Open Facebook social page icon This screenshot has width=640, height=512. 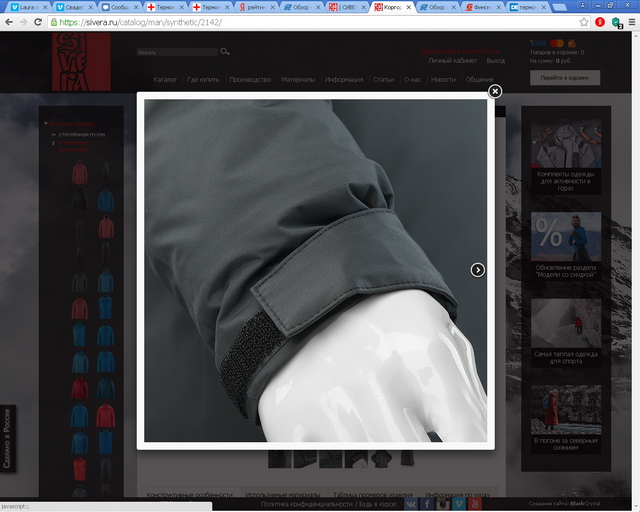tap(427, 504)
